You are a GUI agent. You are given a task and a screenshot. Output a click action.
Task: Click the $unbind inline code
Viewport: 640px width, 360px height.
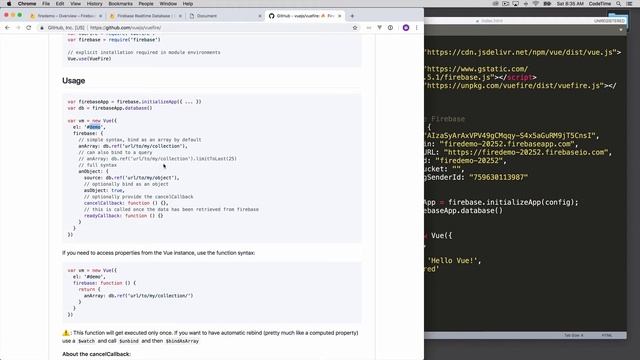(129, 341)
